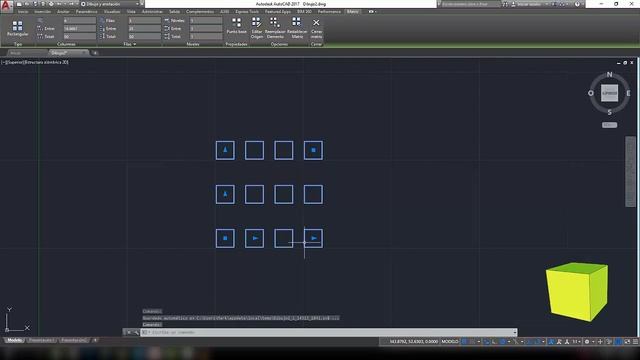Click the bottom-left square base grip
Viewport: 640px width, 360px height.
(x=225, y=238)
